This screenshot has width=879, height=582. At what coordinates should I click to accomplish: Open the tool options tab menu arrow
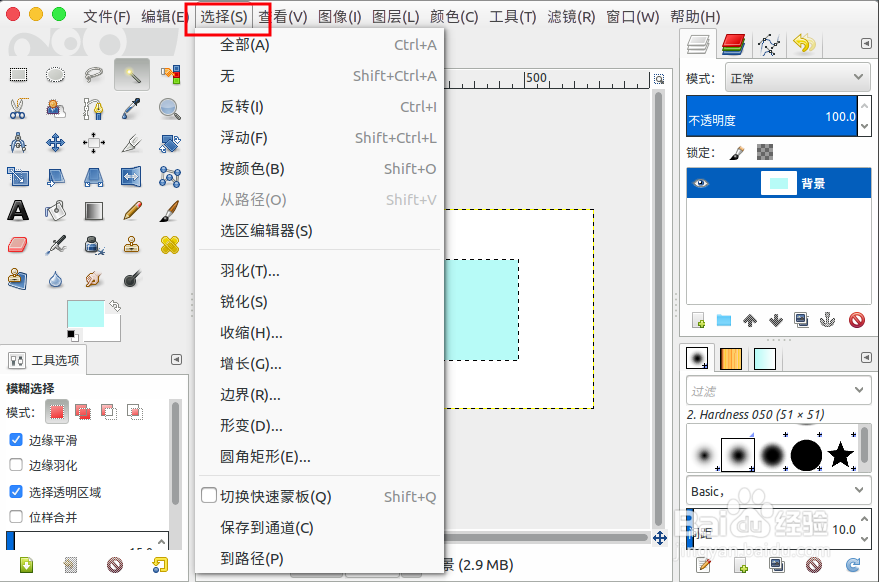point(177,359)
